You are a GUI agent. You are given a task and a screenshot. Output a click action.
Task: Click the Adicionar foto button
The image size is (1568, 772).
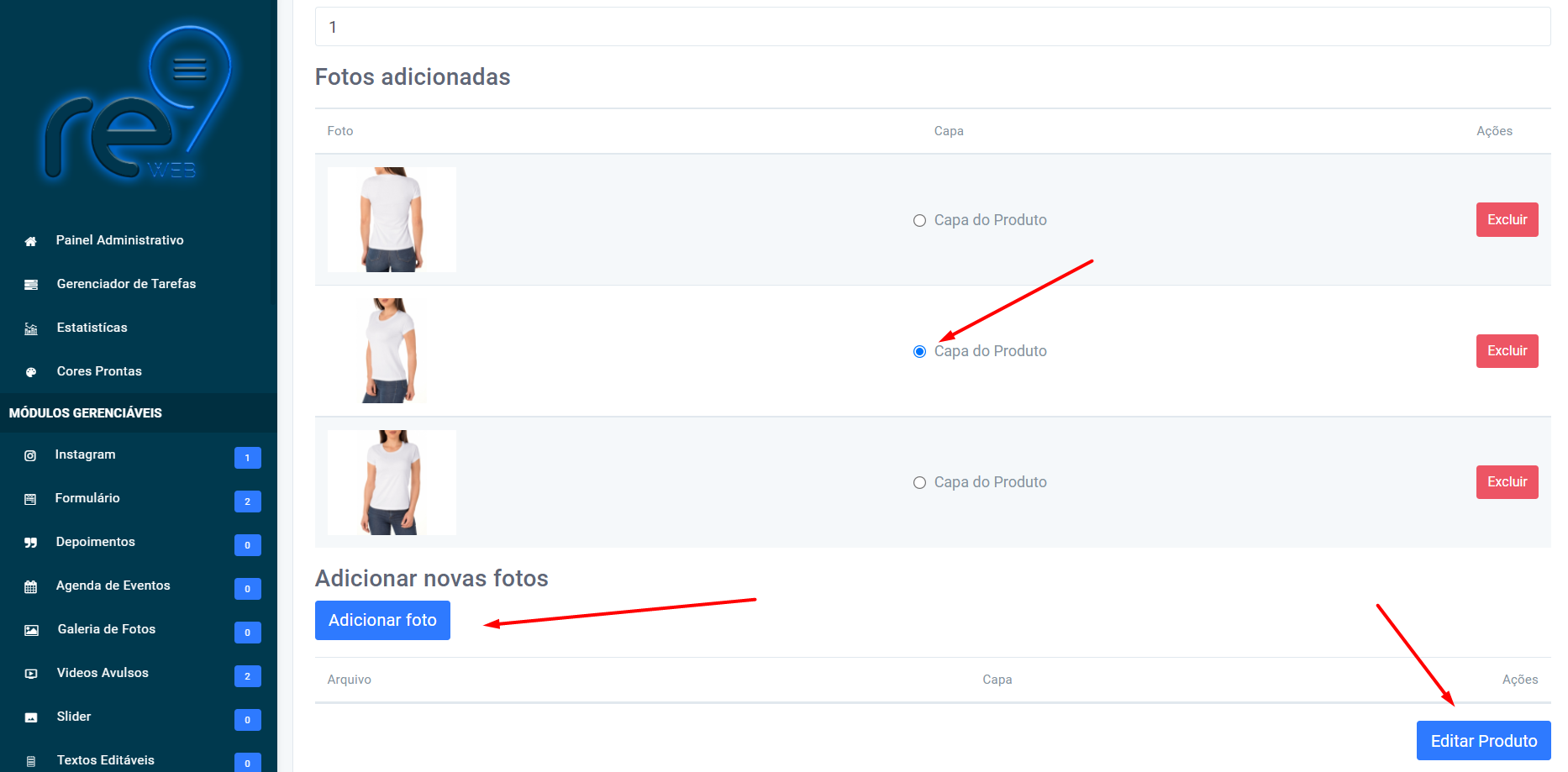click(382, 620)
